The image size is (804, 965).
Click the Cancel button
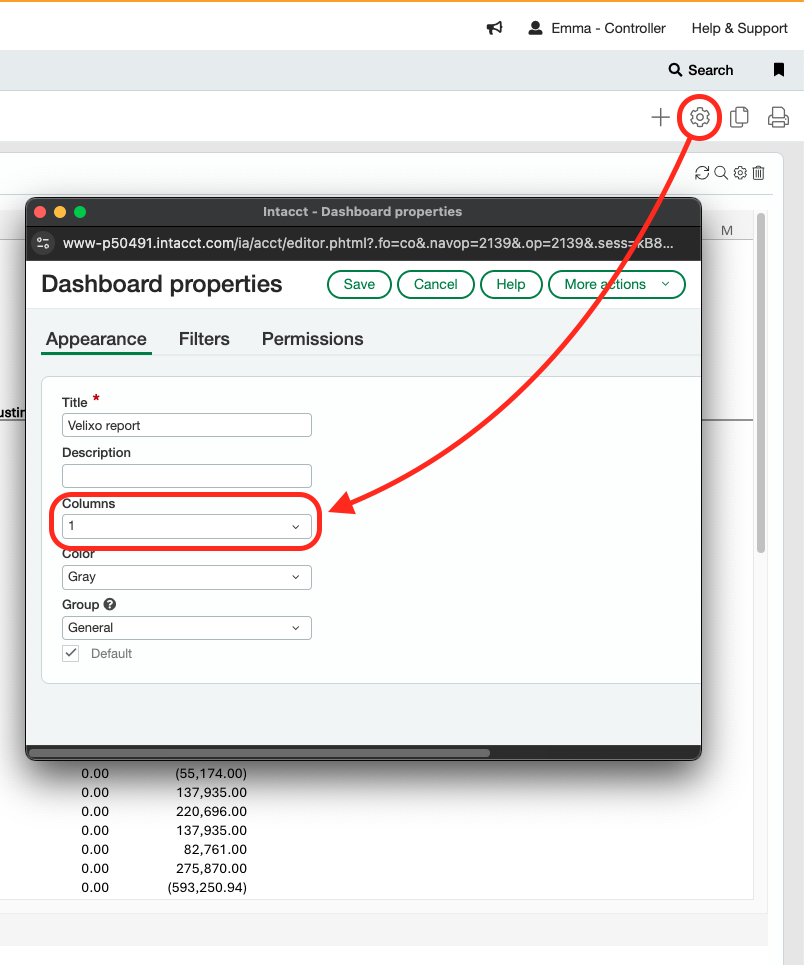(x=435, y=284)
